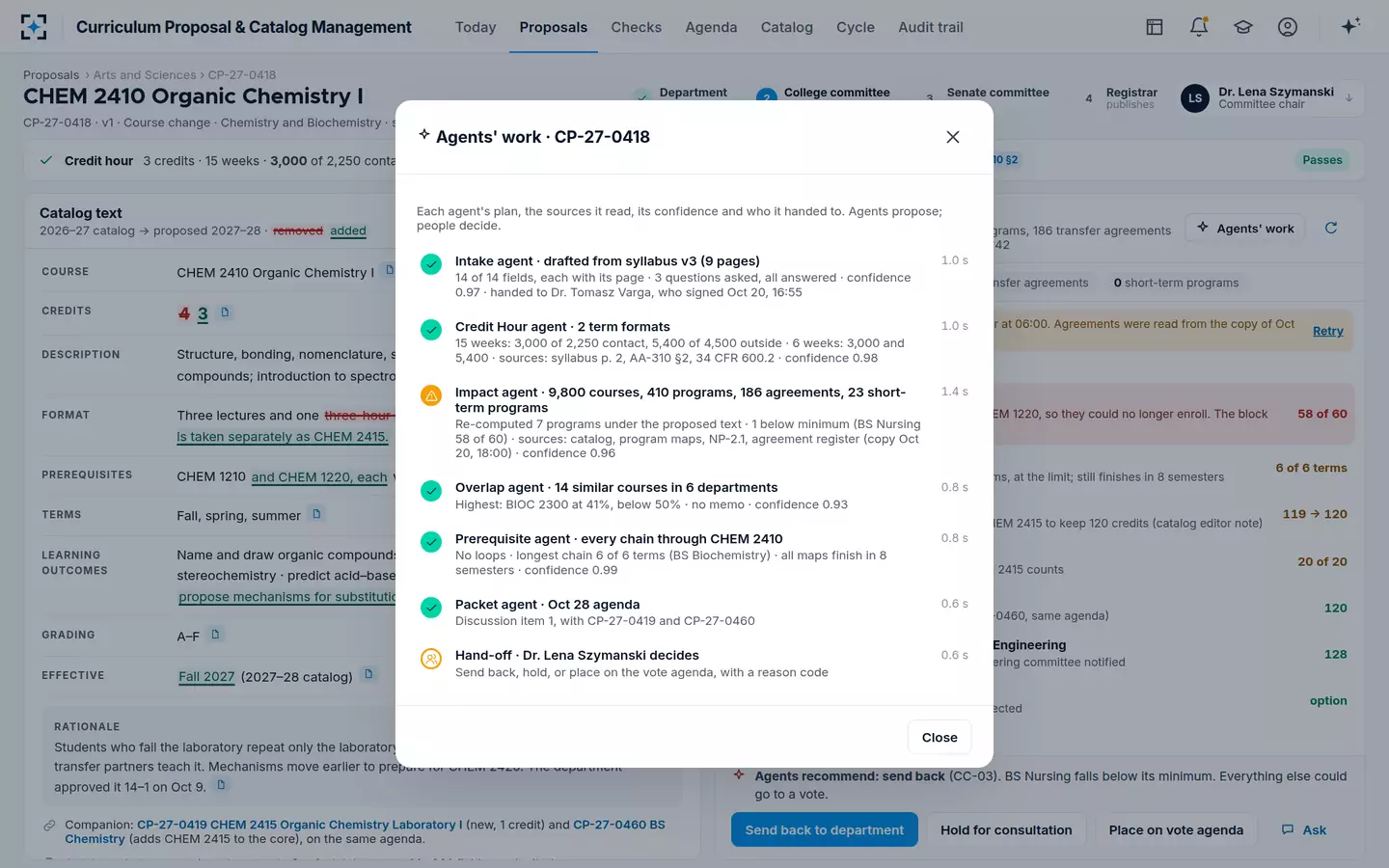The image size is (1389, 868).
Task: Open the Agenda tab
Action: [711, 27]
